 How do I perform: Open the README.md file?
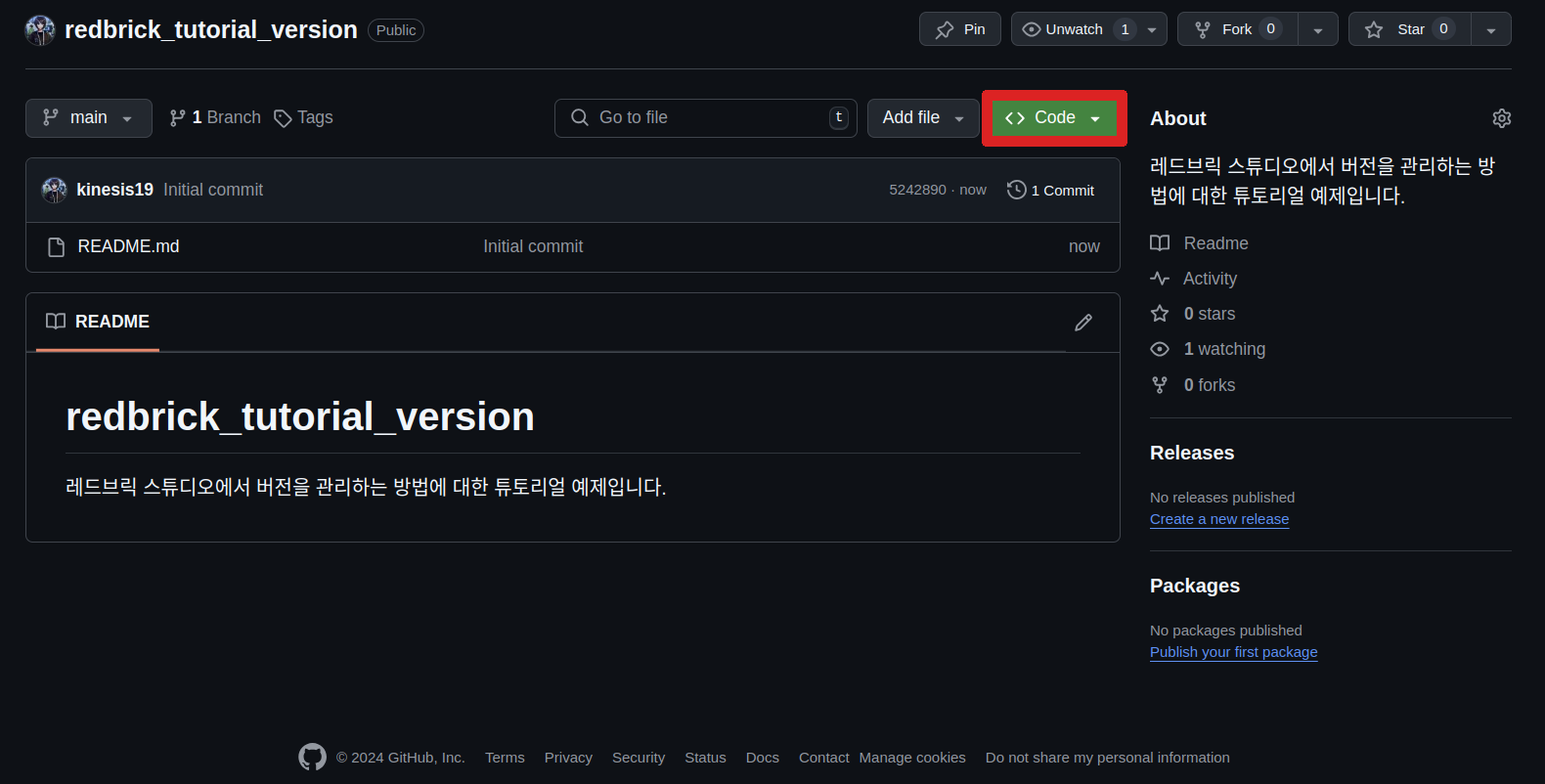tap(129, 246)
